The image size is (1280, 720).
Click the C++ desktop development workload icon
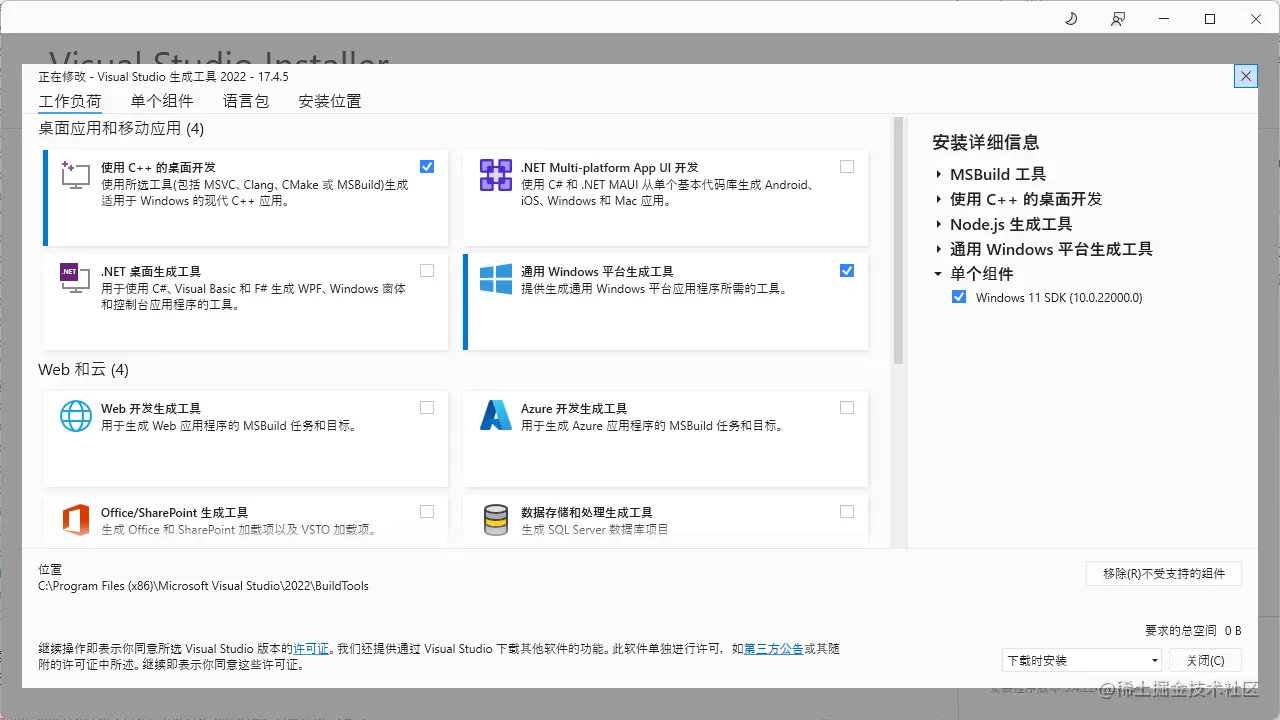(76, 175)
